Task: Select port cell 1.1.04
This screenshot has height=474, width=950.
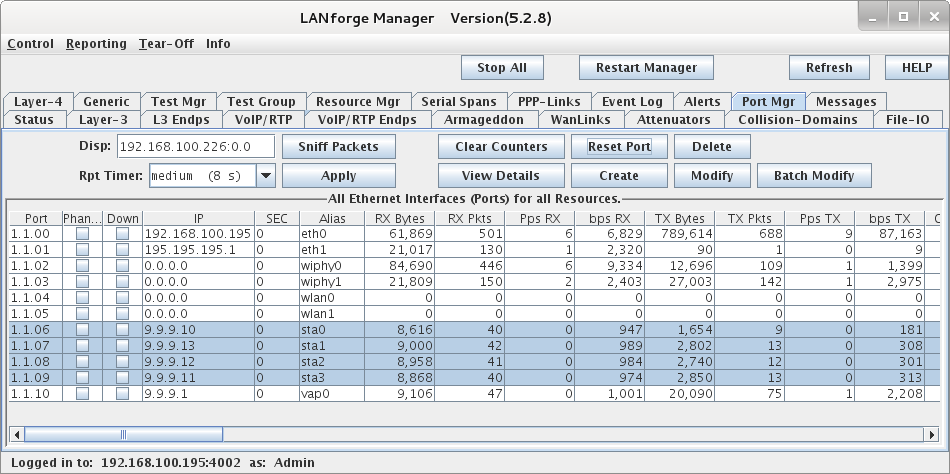Action: click(x=35, y=298)
